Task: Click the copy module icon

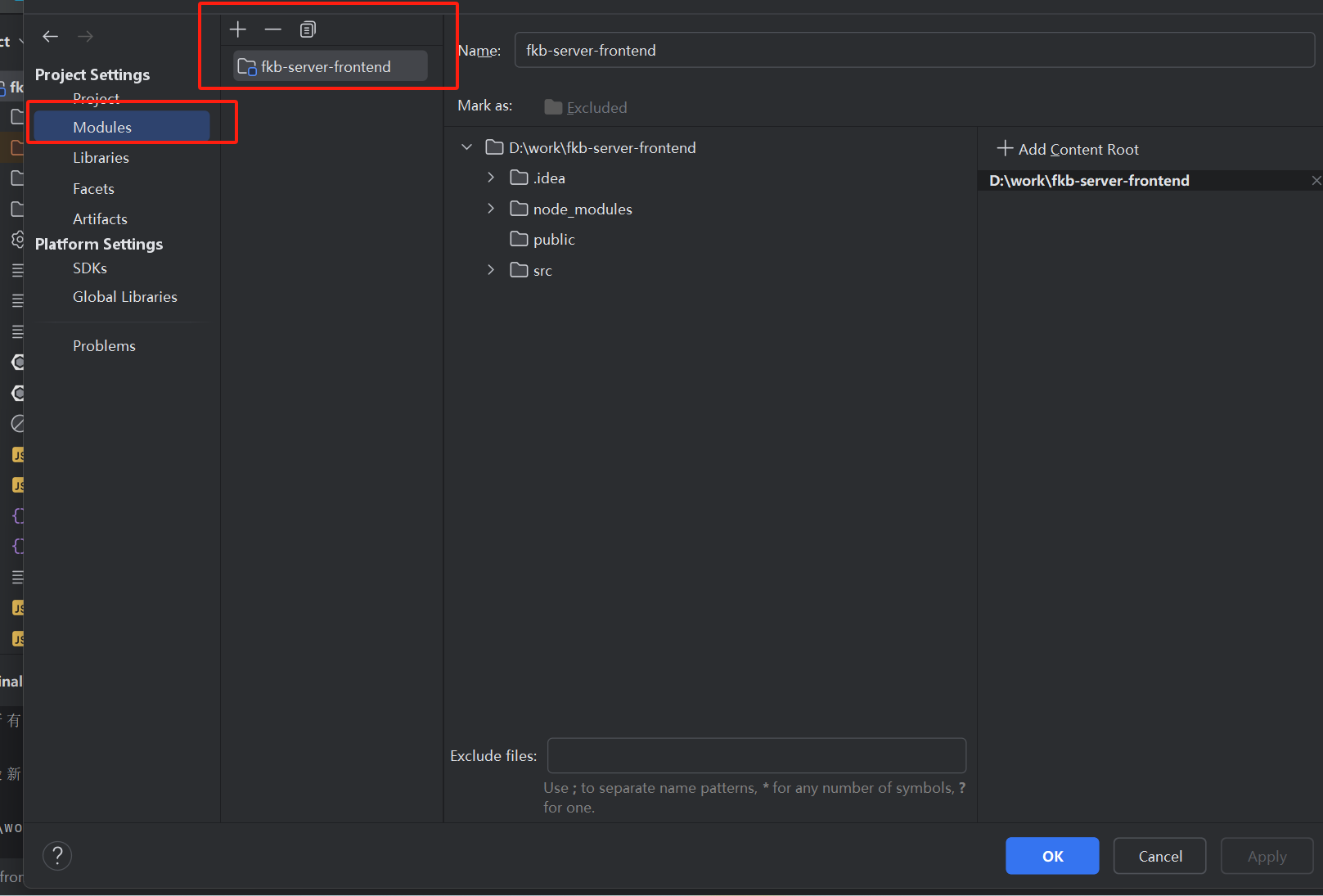Action: click(x=308, y=29)
